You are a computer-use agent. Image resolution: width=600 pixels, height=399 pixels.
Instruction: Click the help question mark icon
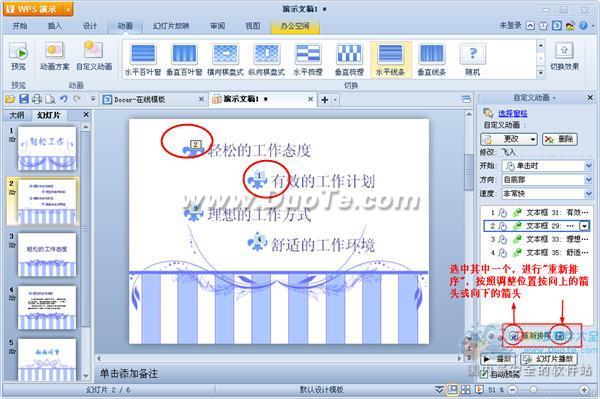click(583, 26)
